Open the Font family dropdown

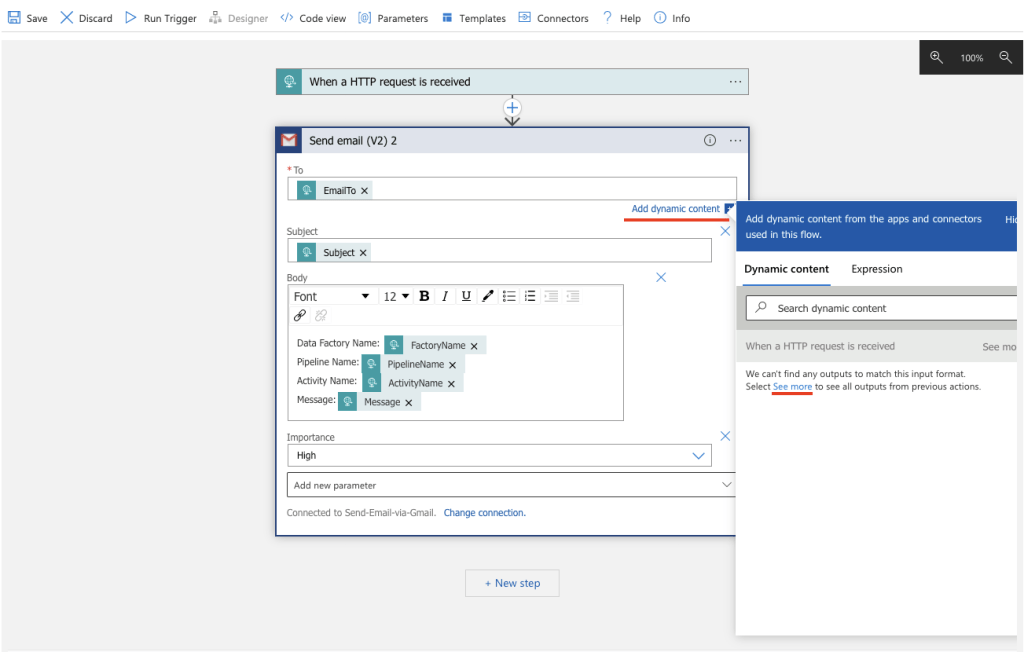333,296
